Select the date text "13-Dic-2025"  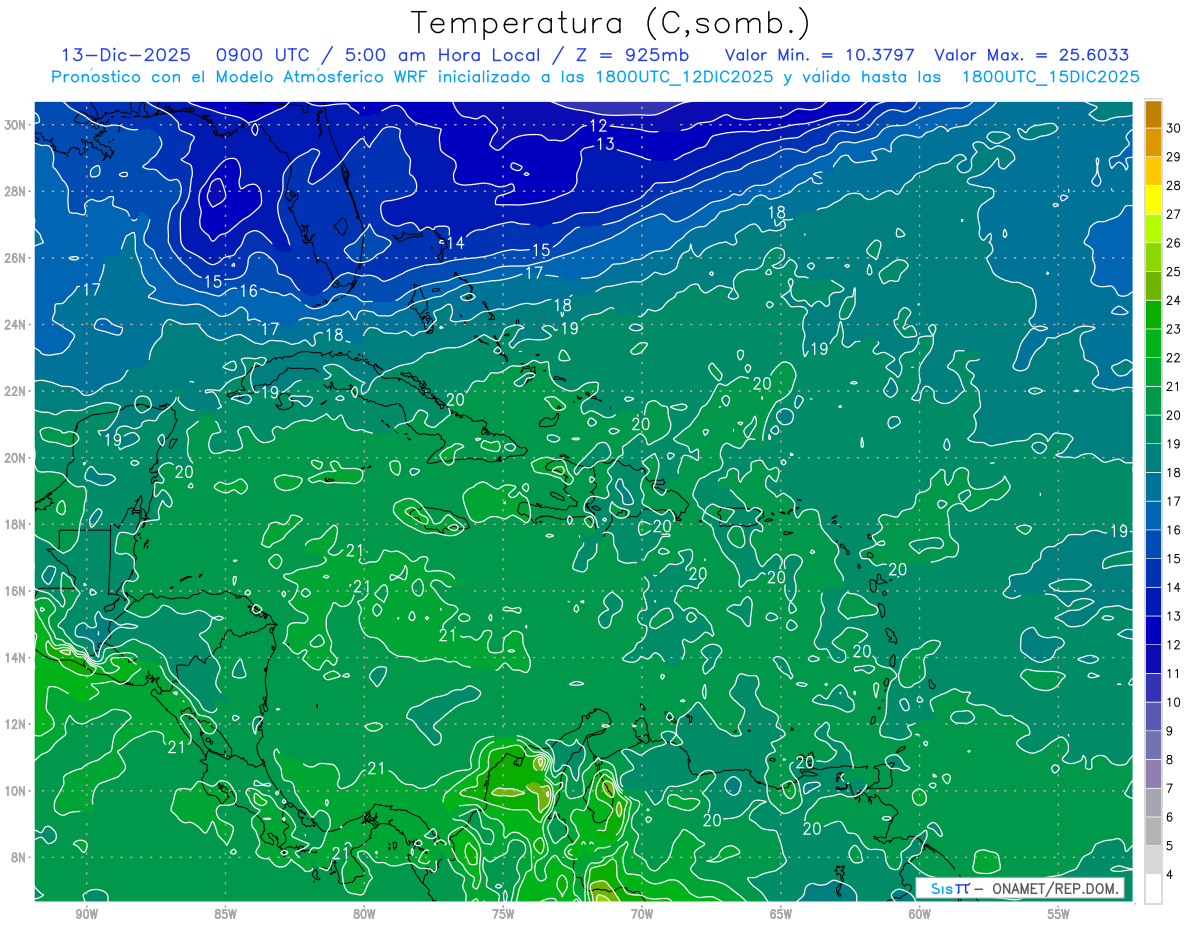(124, 55)
